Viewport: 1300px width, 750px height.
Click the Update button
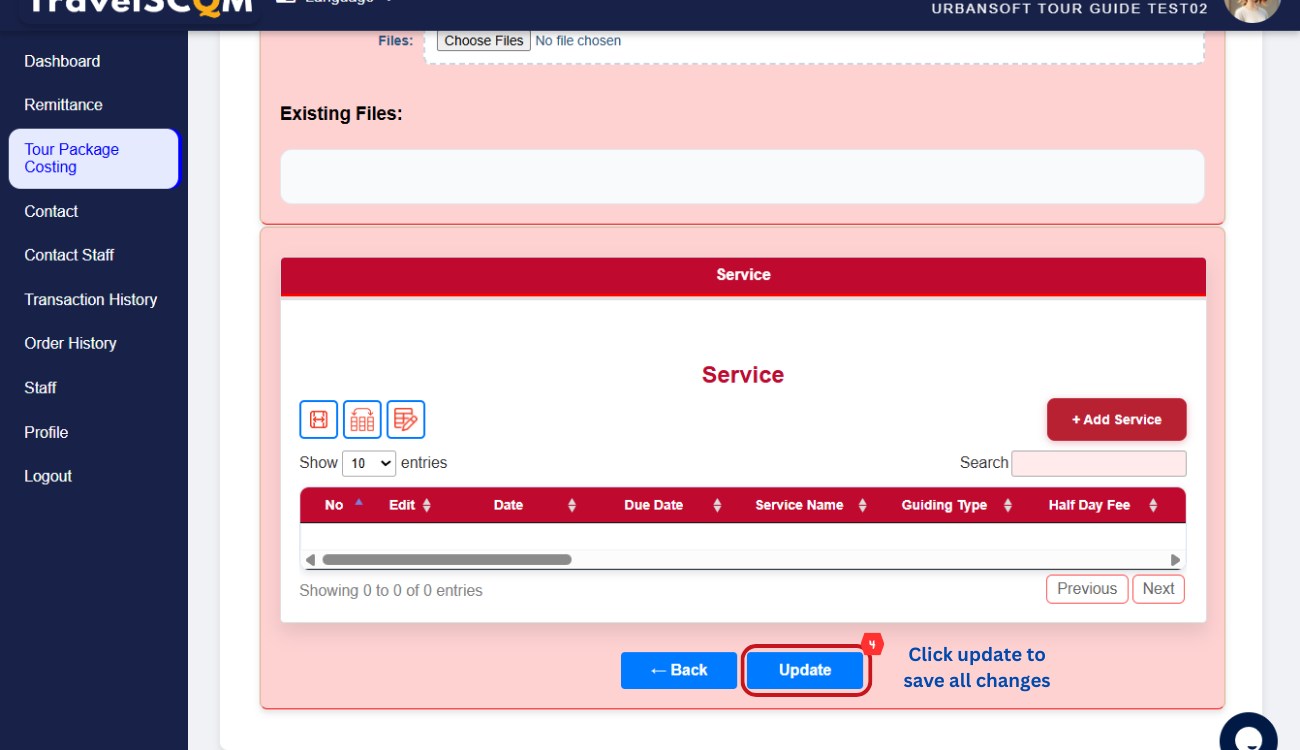(x=805, y=671)
